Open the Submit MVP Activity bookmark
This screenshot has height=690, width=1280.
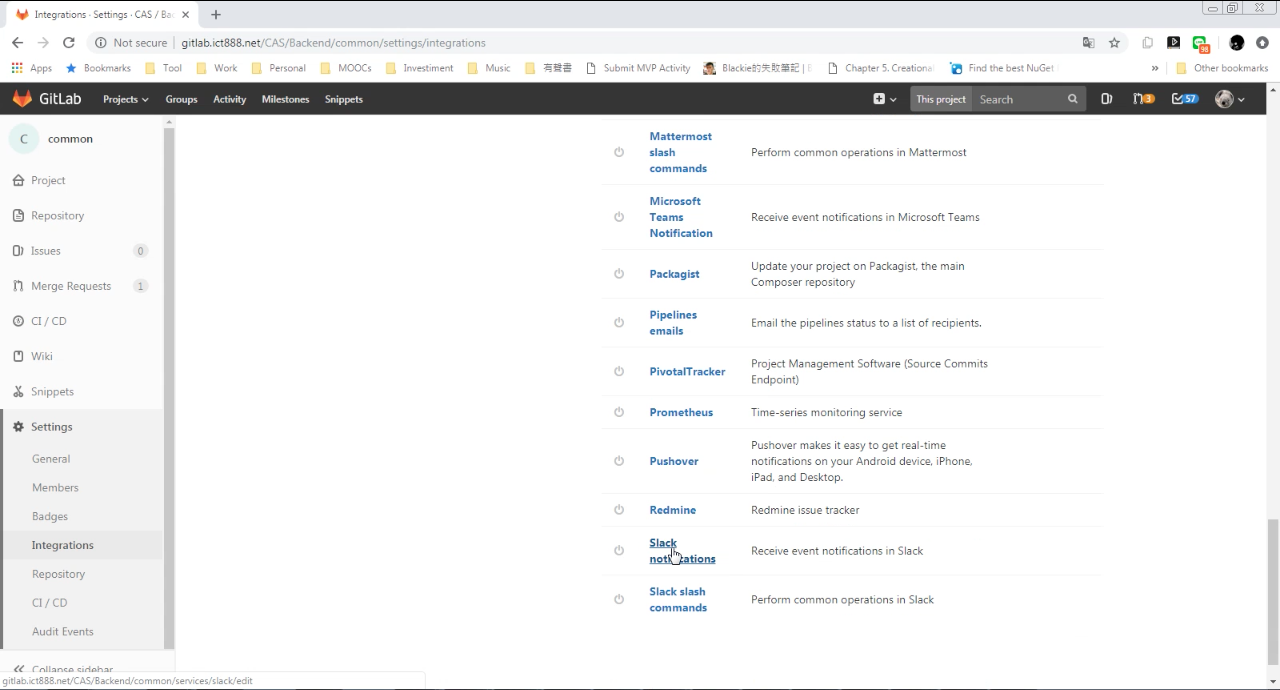click(638, 68)
